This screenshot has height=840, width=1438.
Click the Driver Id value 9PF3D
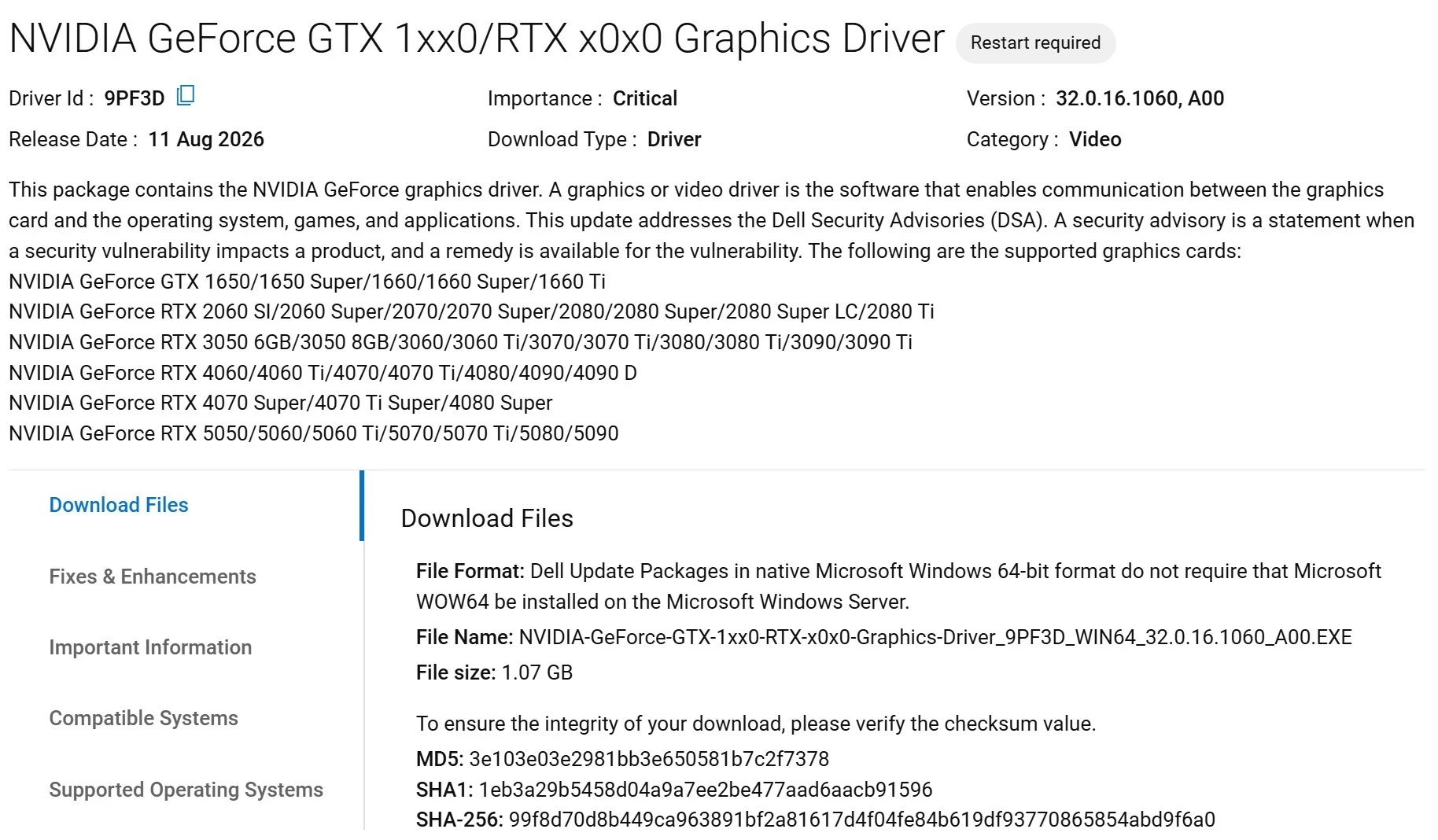[135, 98]
